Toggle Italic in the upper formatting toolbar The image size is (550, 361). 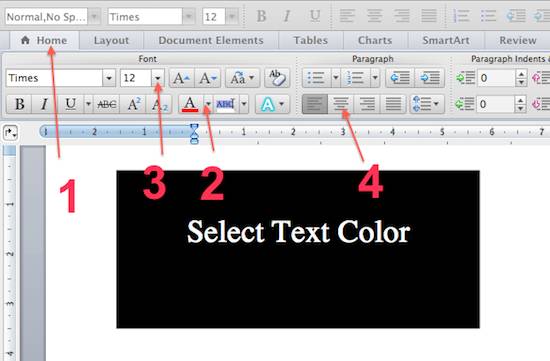coord(287,16)
